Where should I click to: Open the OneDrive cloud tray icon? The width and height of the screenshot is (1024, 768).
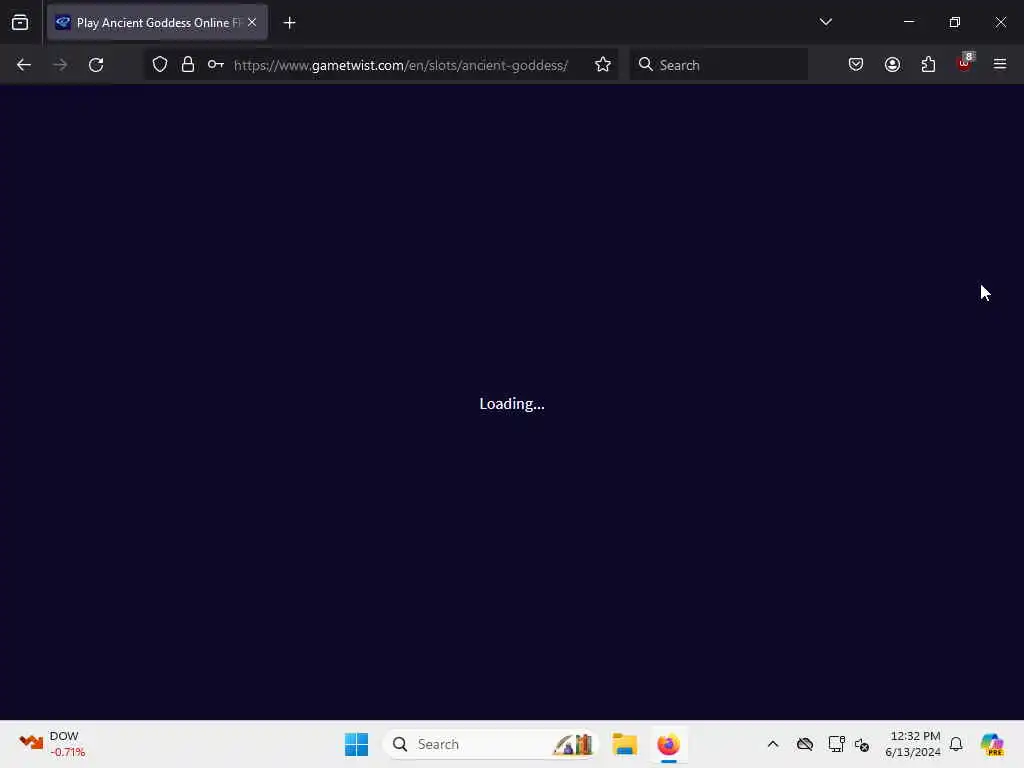tap(805, 744)
